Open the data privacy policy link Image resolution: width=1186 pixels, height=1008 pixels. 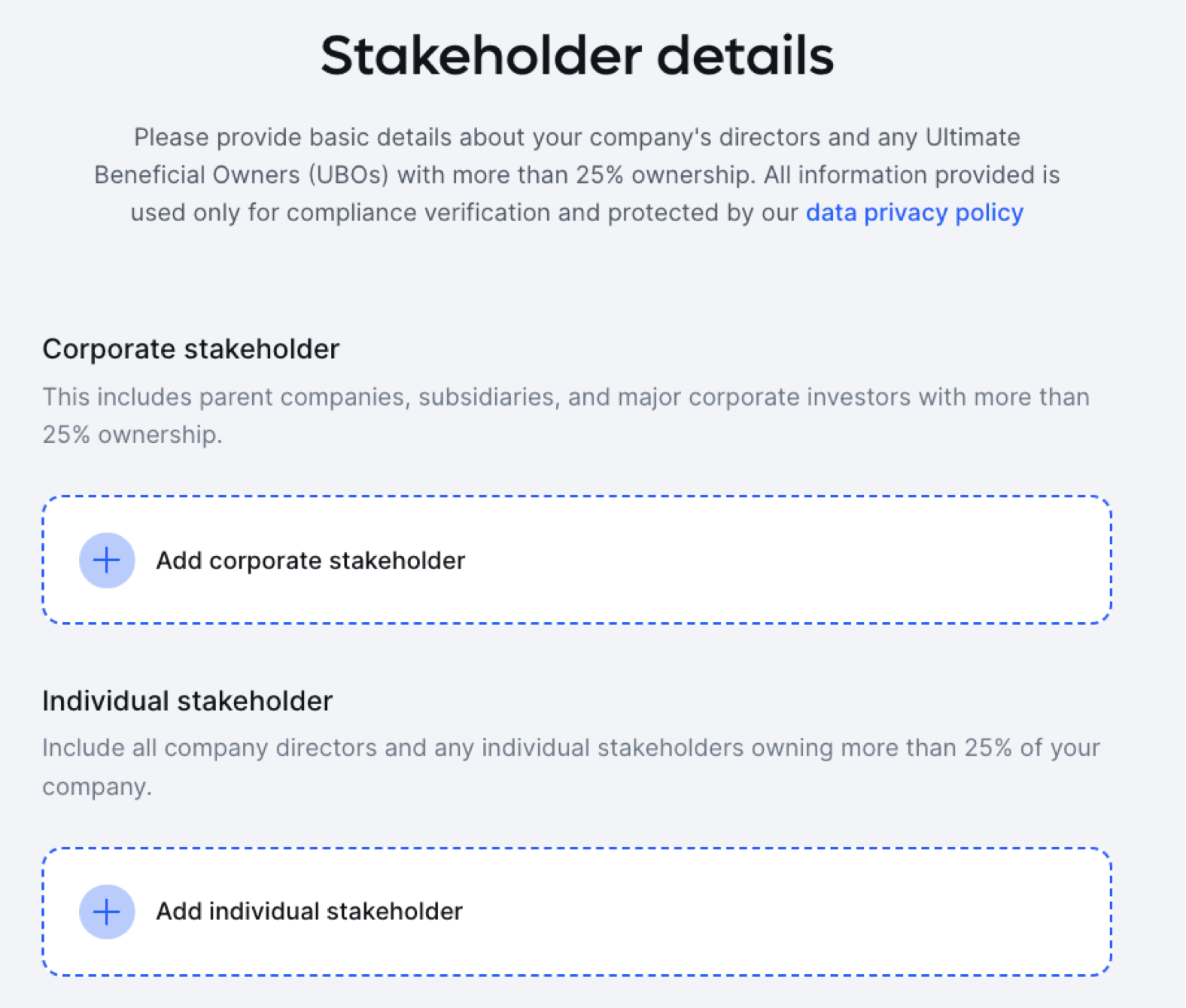point(914,213)
